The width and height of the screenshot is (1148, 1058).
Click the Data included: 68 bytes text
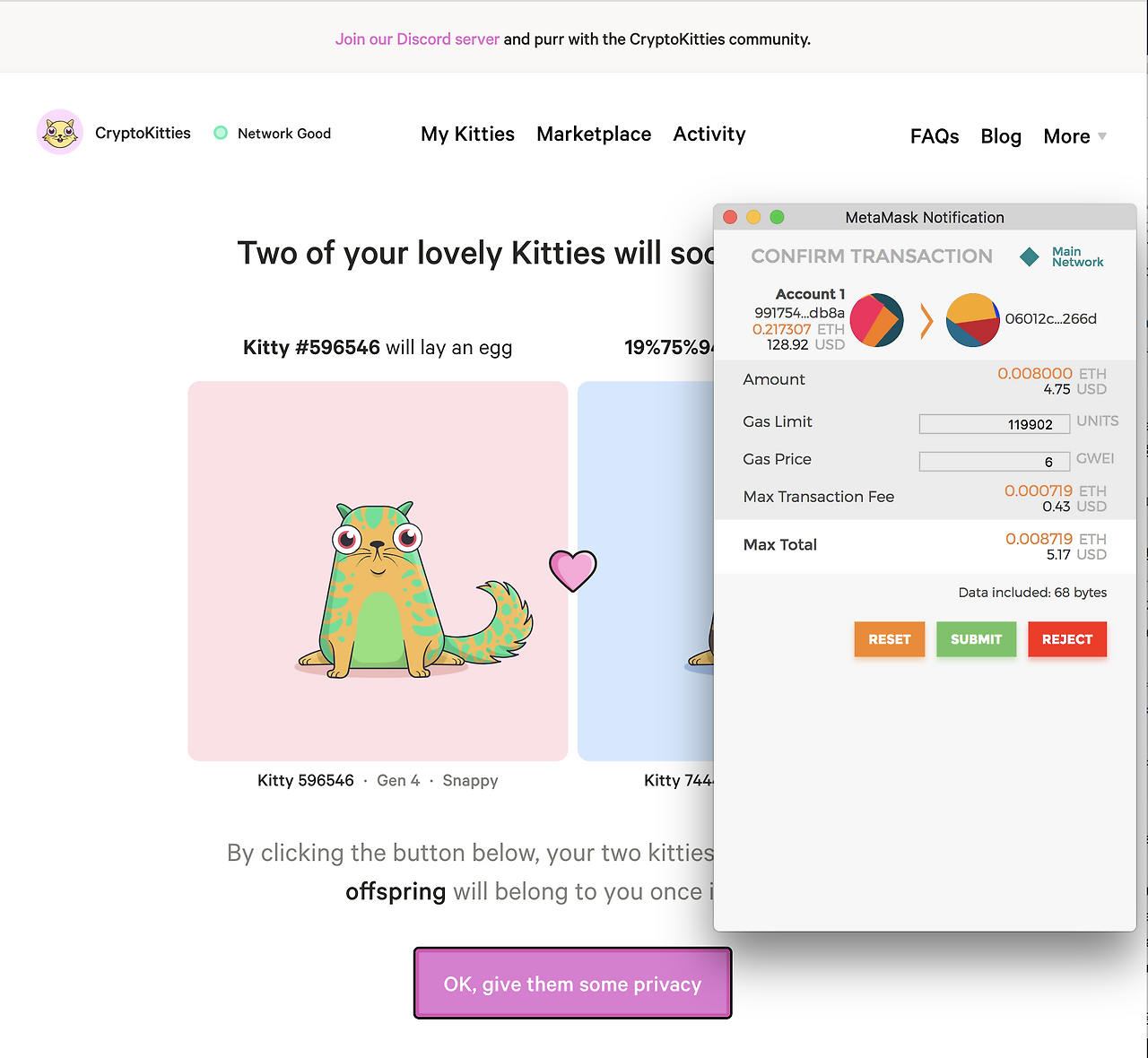point(1032,593)
